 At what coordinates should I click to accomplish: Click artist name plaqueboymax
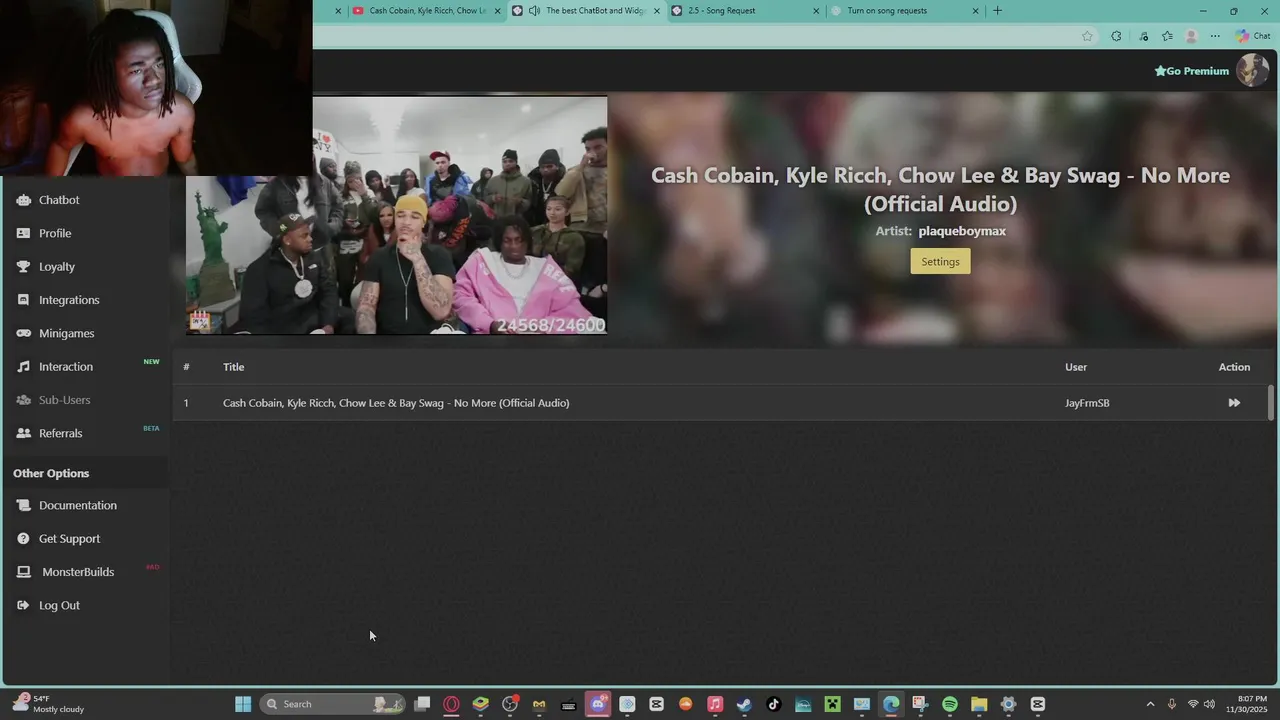coord(962,231)
